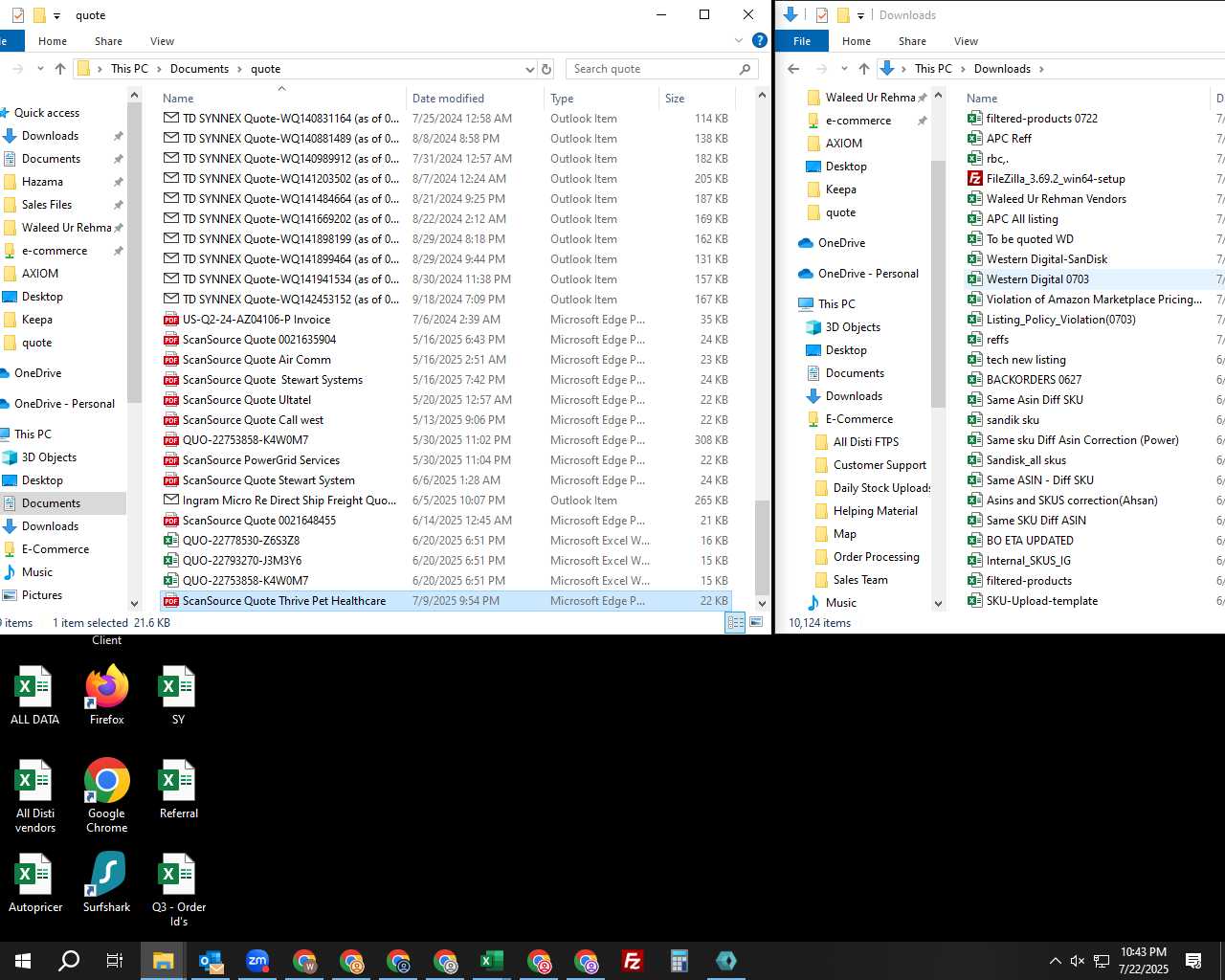Open recent locations dropdown in Downloads window
Image resolution: width=1225 pixels, height=980 pixels.
click(844, 69)
